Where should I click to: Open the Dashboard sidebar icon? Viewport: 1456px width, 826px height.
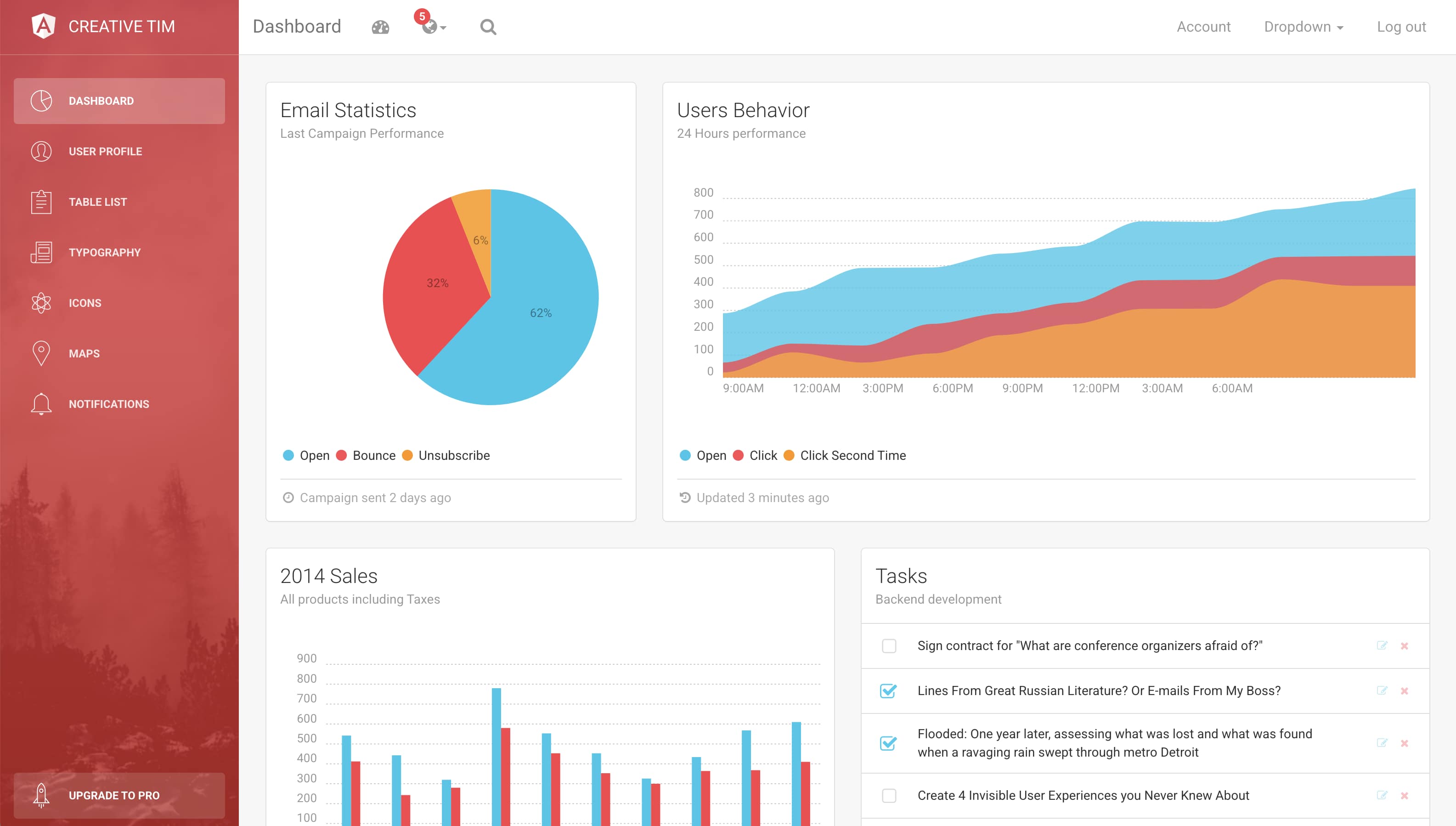41,101
